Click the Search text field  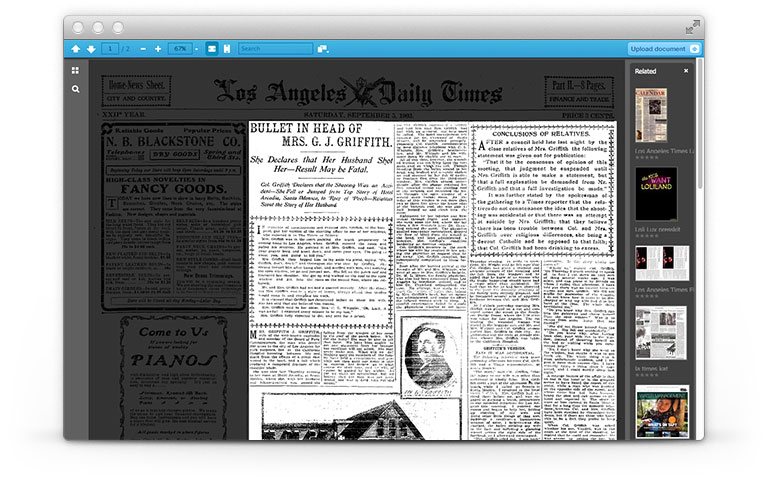[x=275, y=48]
